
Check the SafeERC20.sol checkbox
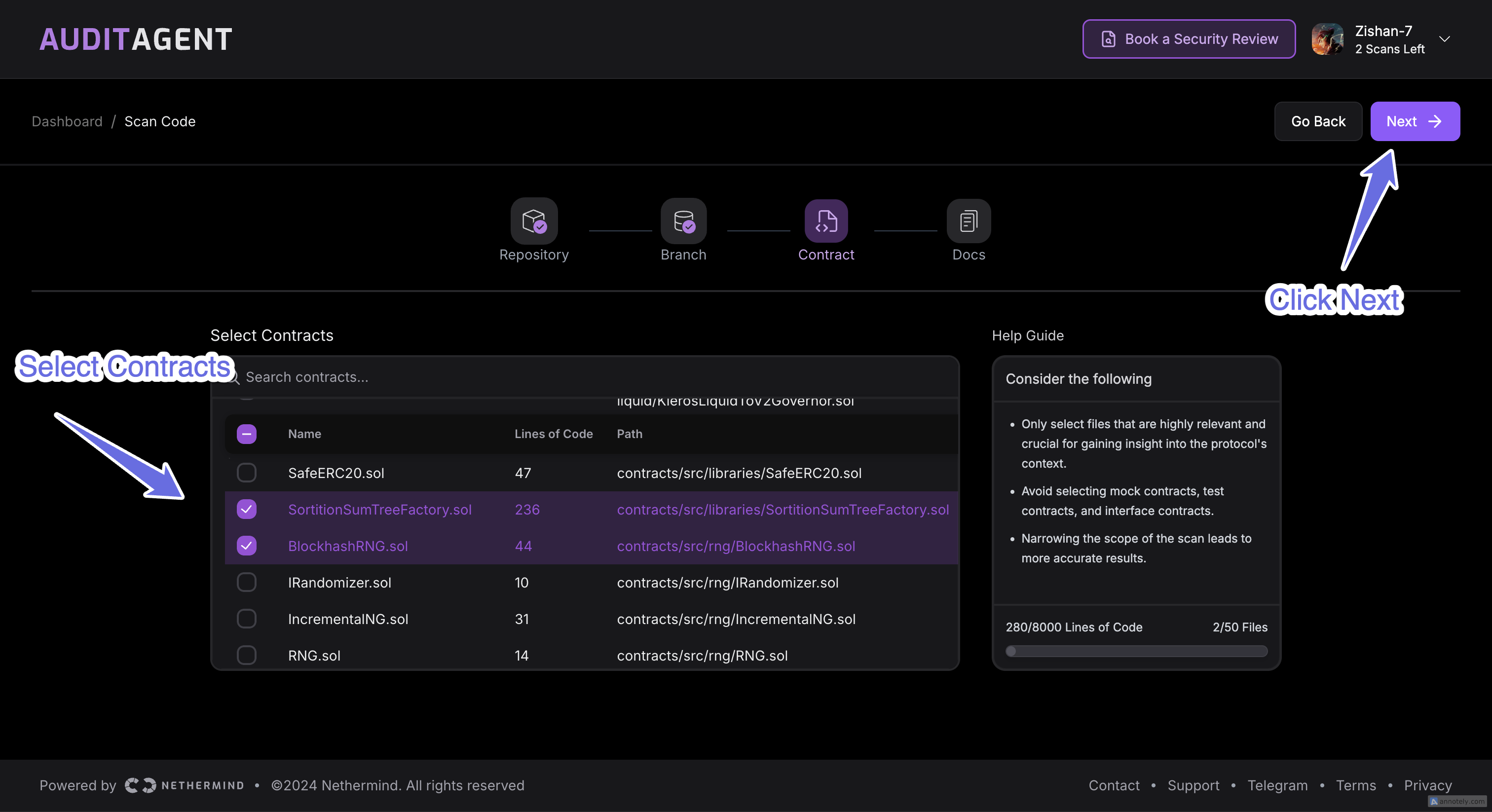pos(247,473)
